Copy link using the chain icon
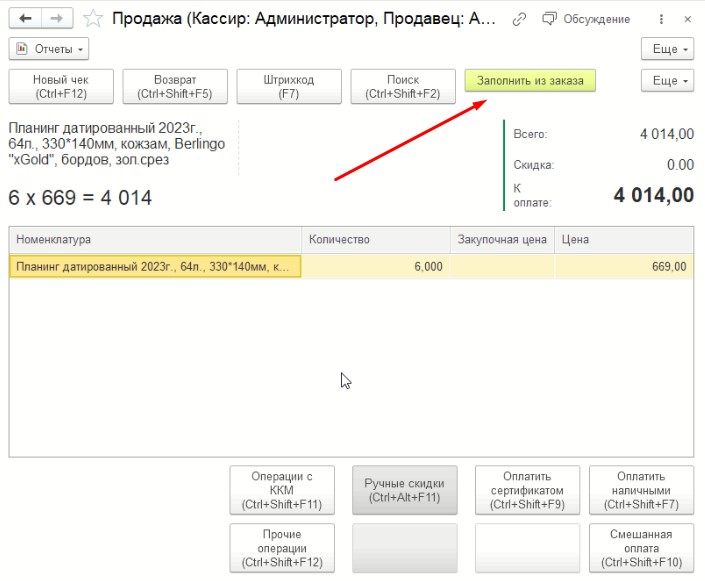The width and height of the screenshot is (705, 581). [x=519, y=19]
